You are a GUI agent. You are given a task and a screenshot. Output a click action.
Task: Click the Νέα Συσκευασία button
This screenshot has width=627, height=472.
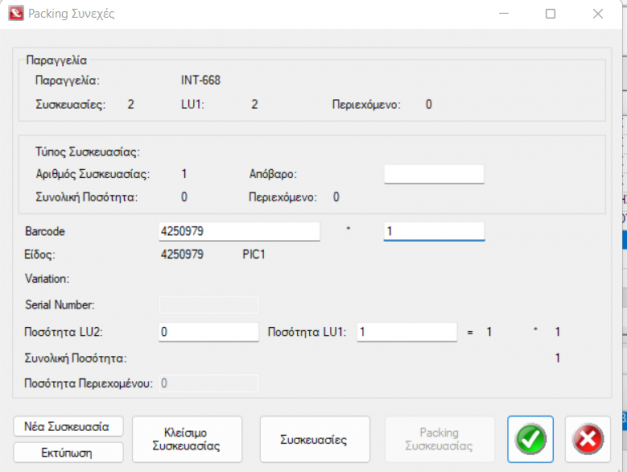[68, 426]
